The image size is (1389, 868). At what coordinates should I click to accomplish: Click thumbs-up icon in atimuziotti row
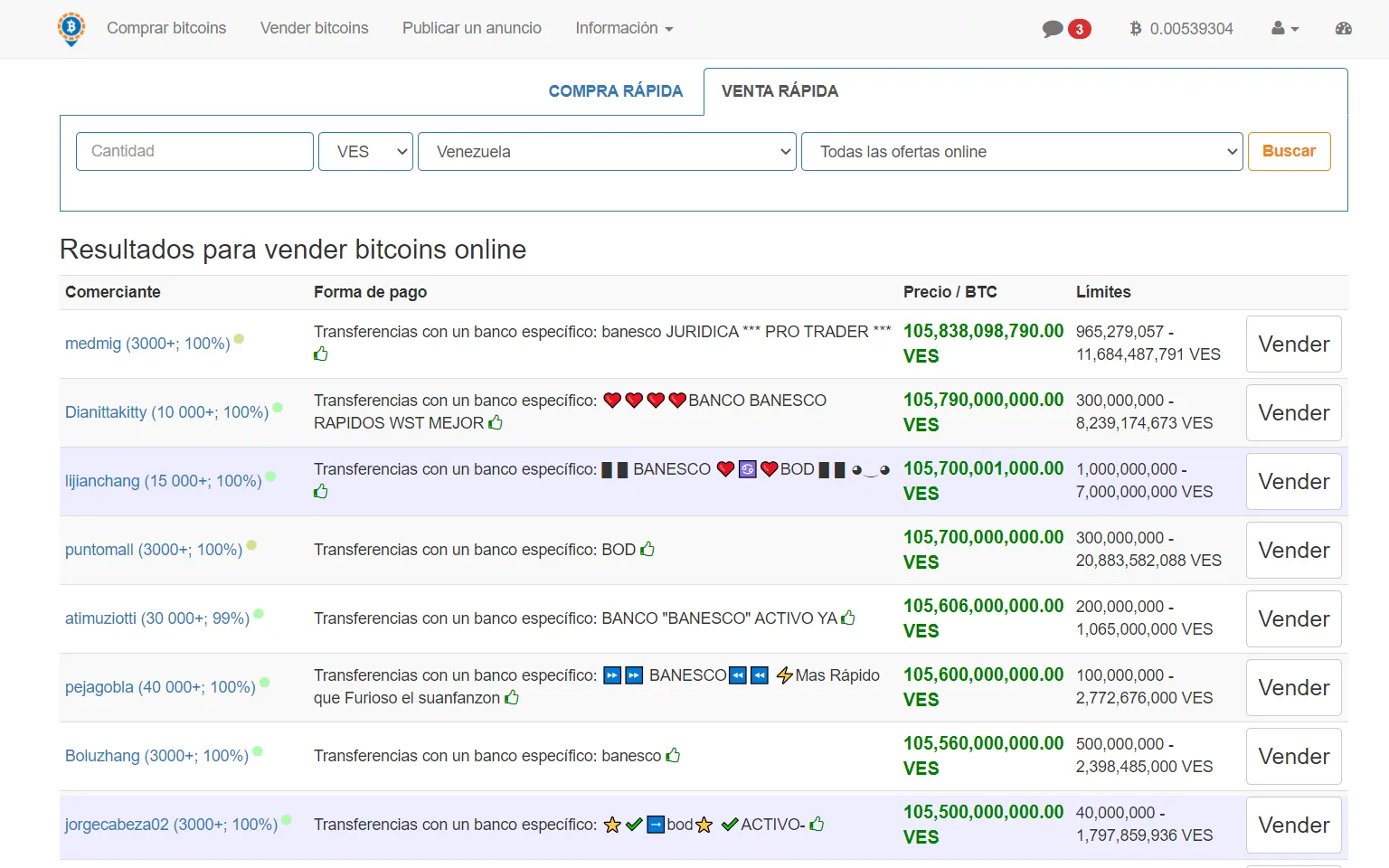pyautogui.click(x=848, y=618)
